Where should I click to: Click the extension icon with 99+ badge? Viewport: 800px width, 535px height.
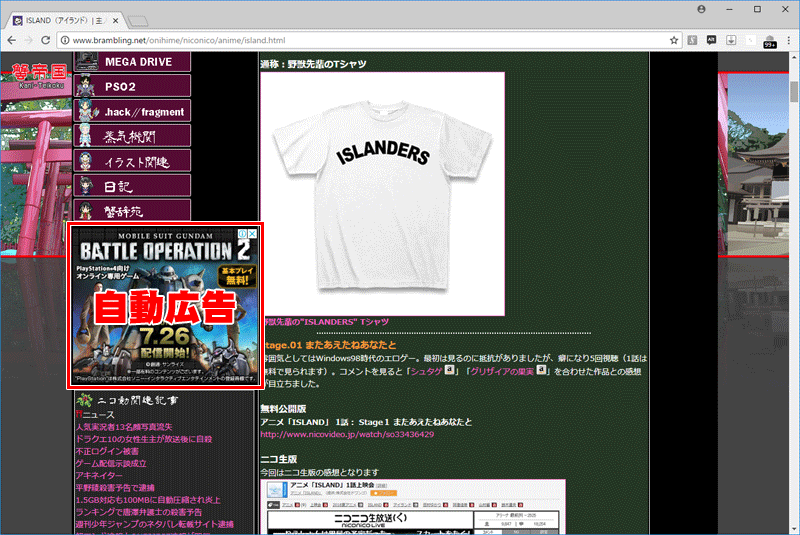click(769, 40)
